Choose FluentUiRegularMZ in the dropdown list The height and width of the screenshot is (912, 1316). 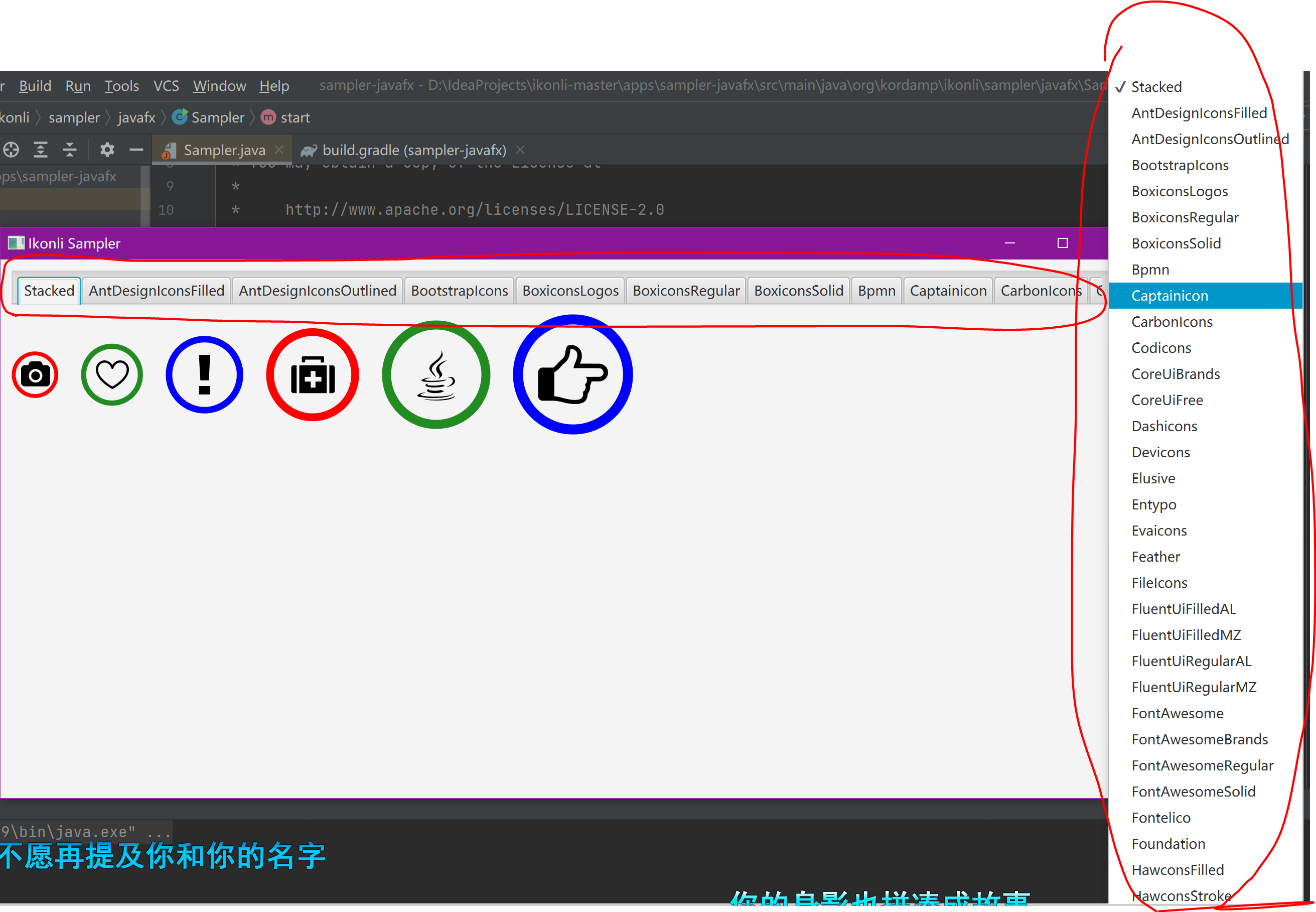coord(1205,687)
